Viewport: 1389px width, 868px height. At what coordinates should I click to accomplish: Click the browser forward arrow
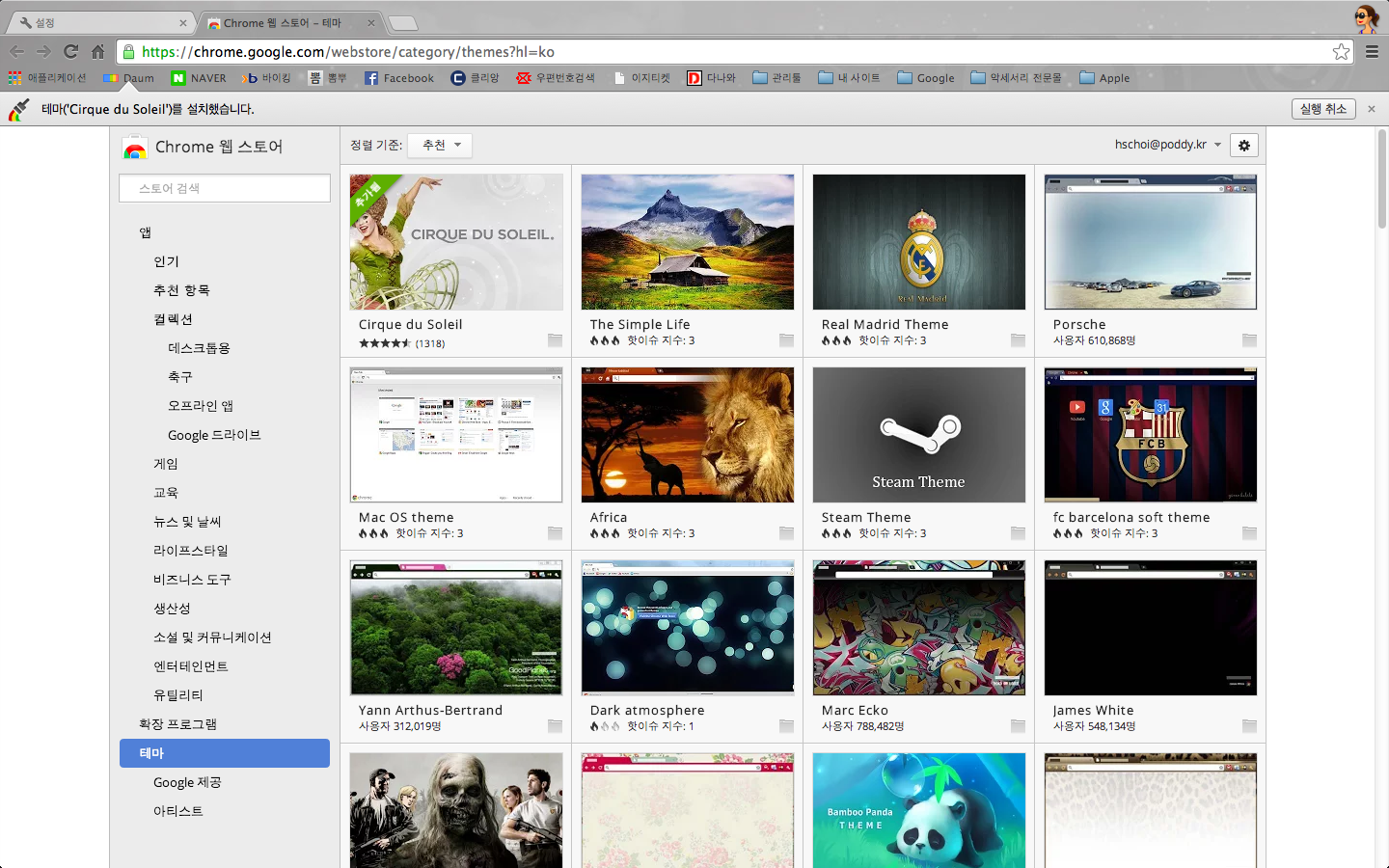pos(43,52)
